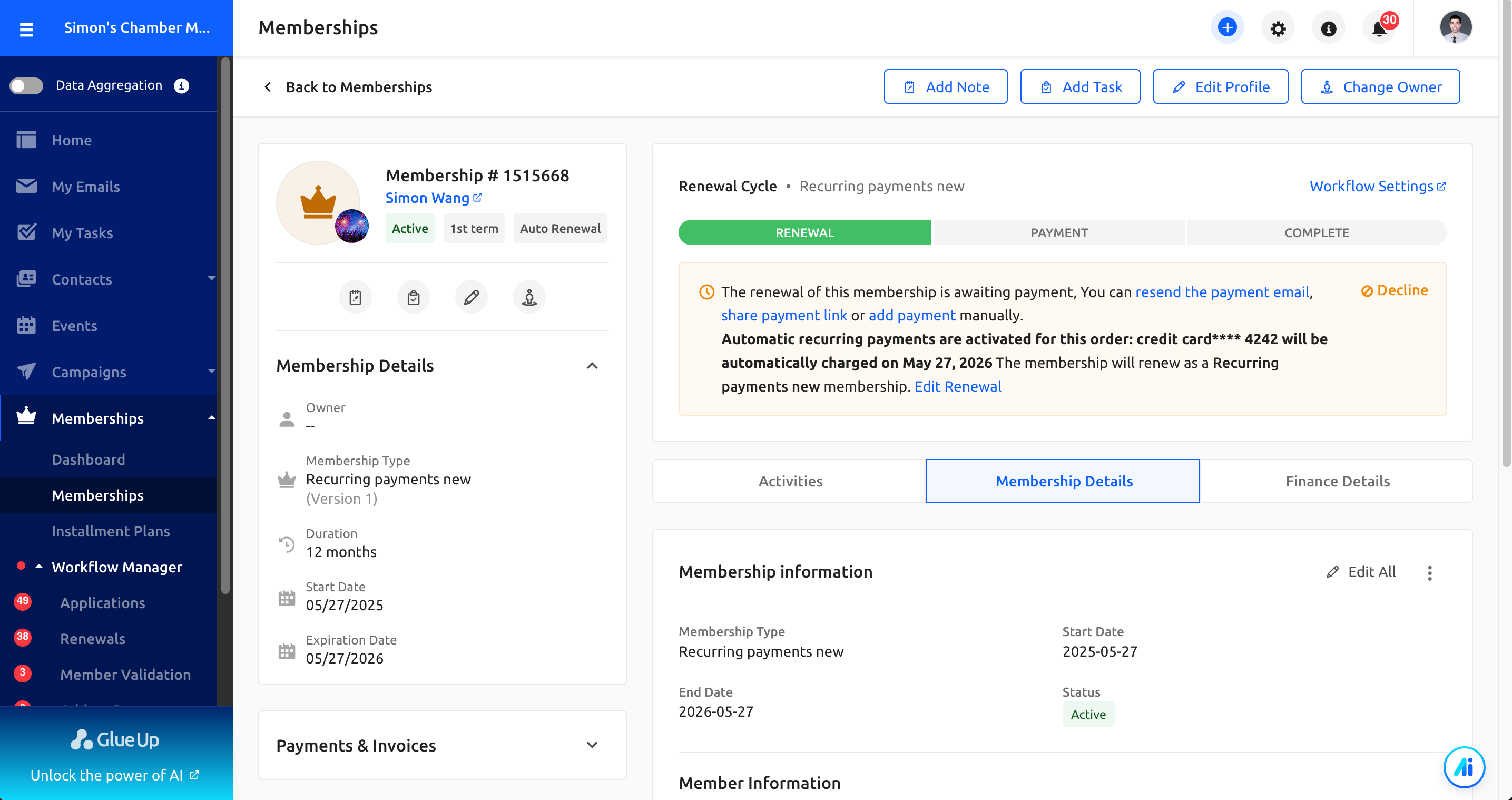The width and height of the screenshot is (1512, 800).
Task: Click Edit Renewal link
Action: coord(957,386)
